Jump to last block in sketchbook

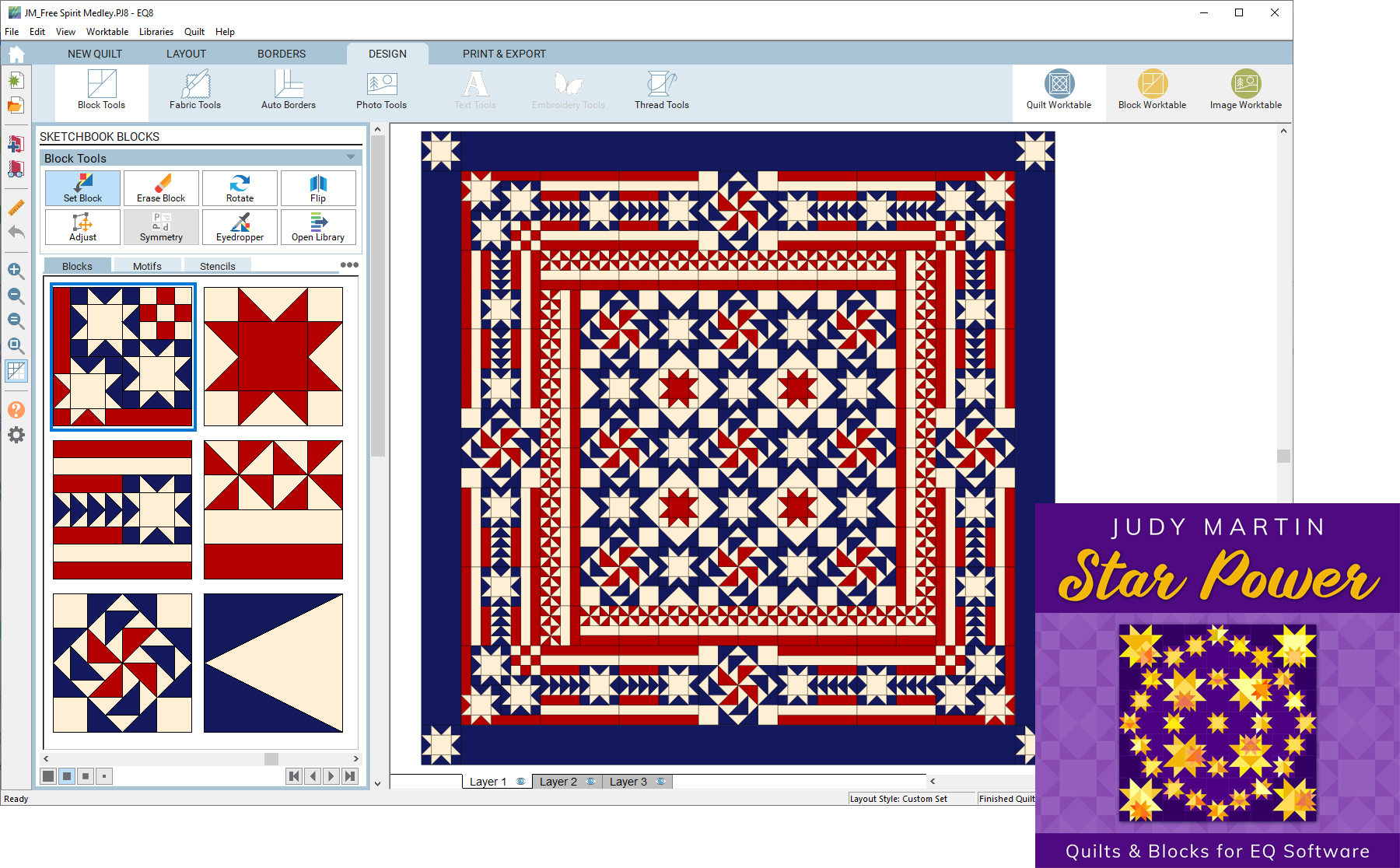point(350,776)
